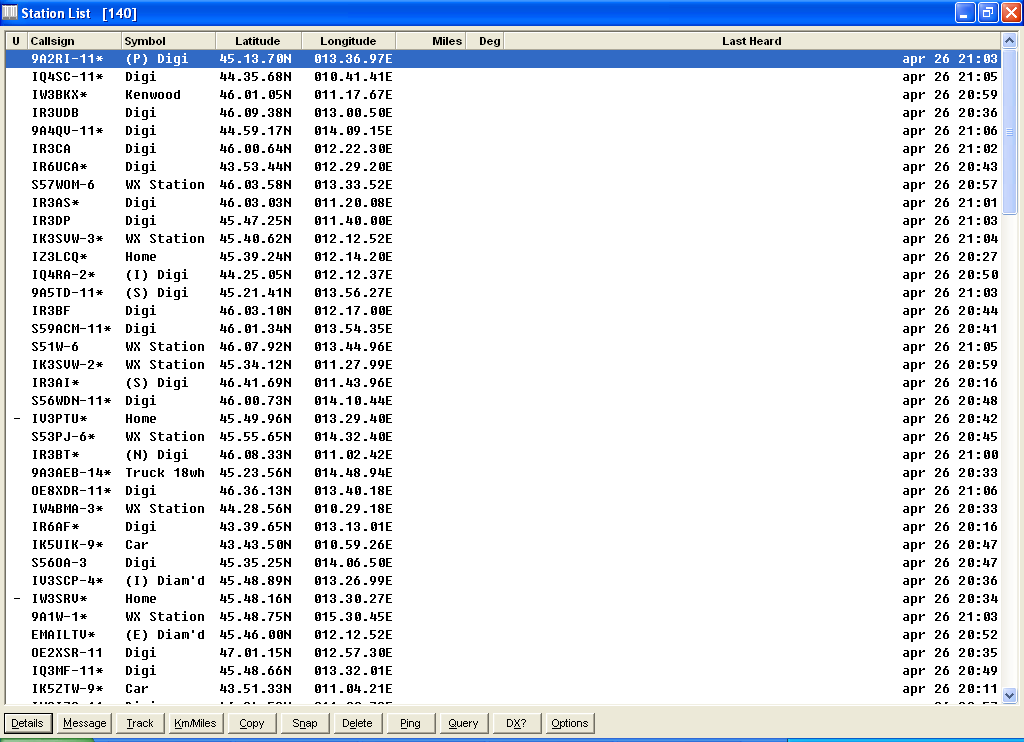Minimize the Station List window
Screen dimensions: 1024x742
[965, 13]
